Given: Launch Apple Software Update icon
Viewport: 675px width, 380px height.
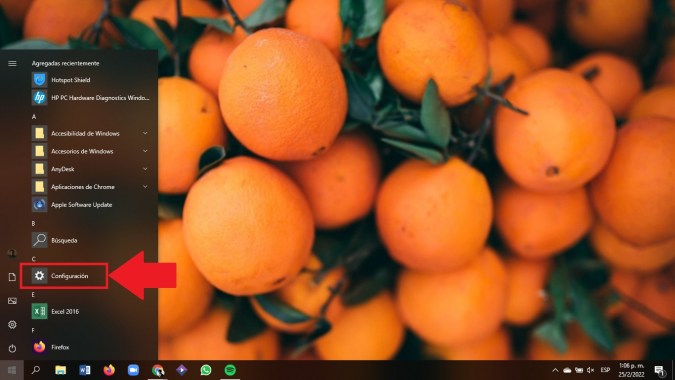Looking at the screenshot, I should click(39, 204).
